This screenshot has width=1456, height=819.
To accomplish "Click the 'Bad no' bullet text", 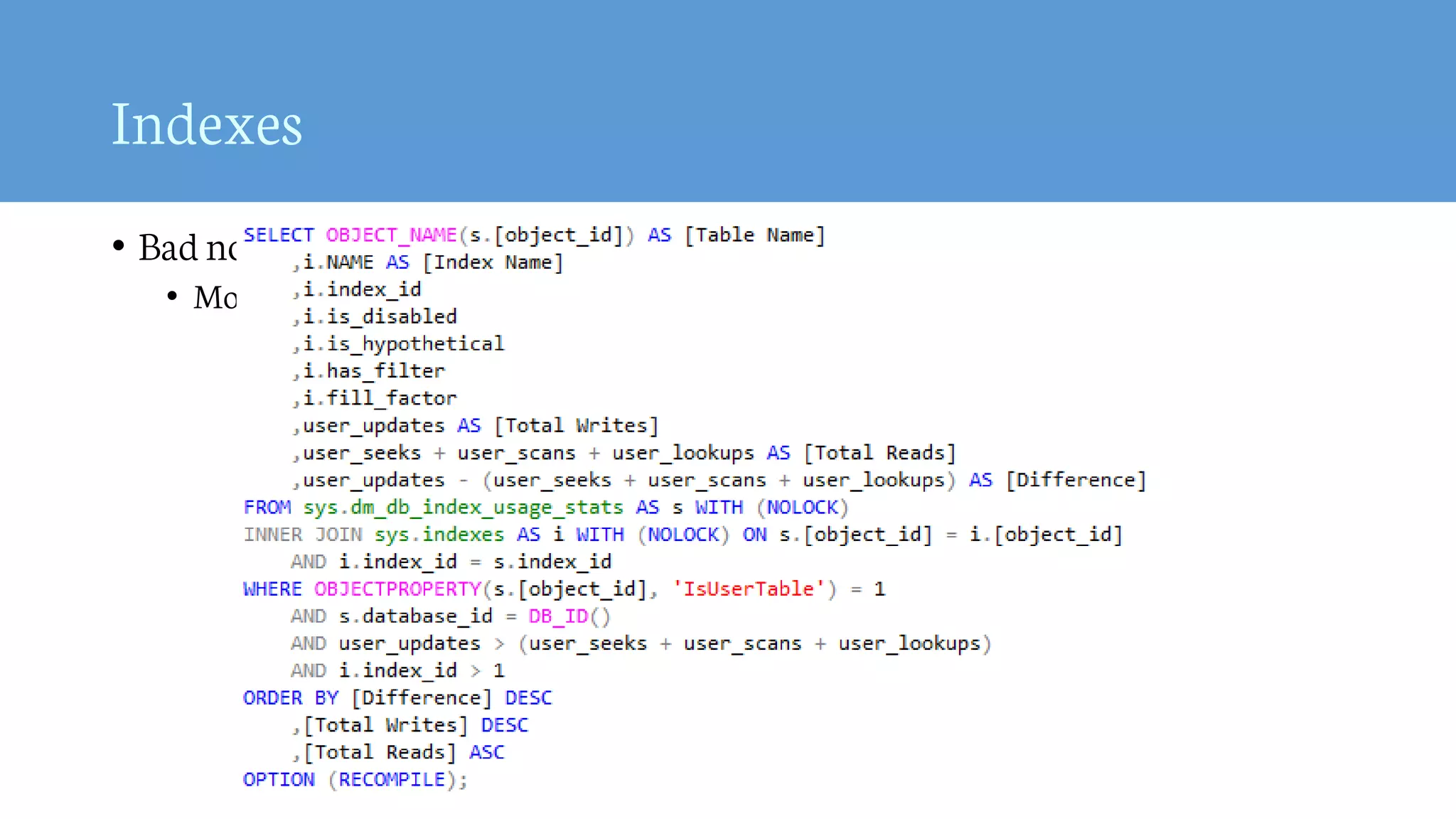I will (187, 248).
